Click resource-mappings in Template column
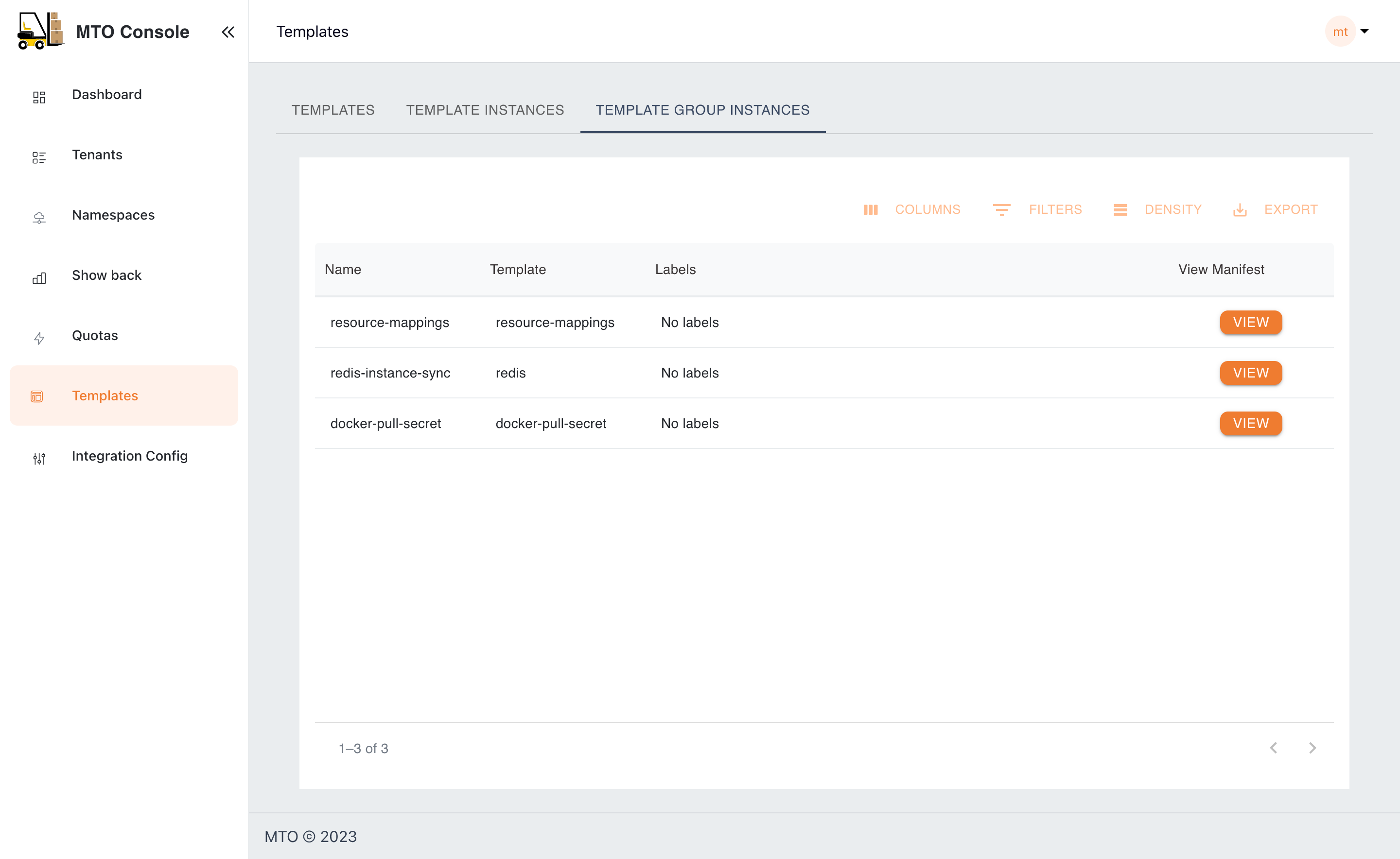The height and width of the screenshot is (859, 1400). (x=555, y=322)
